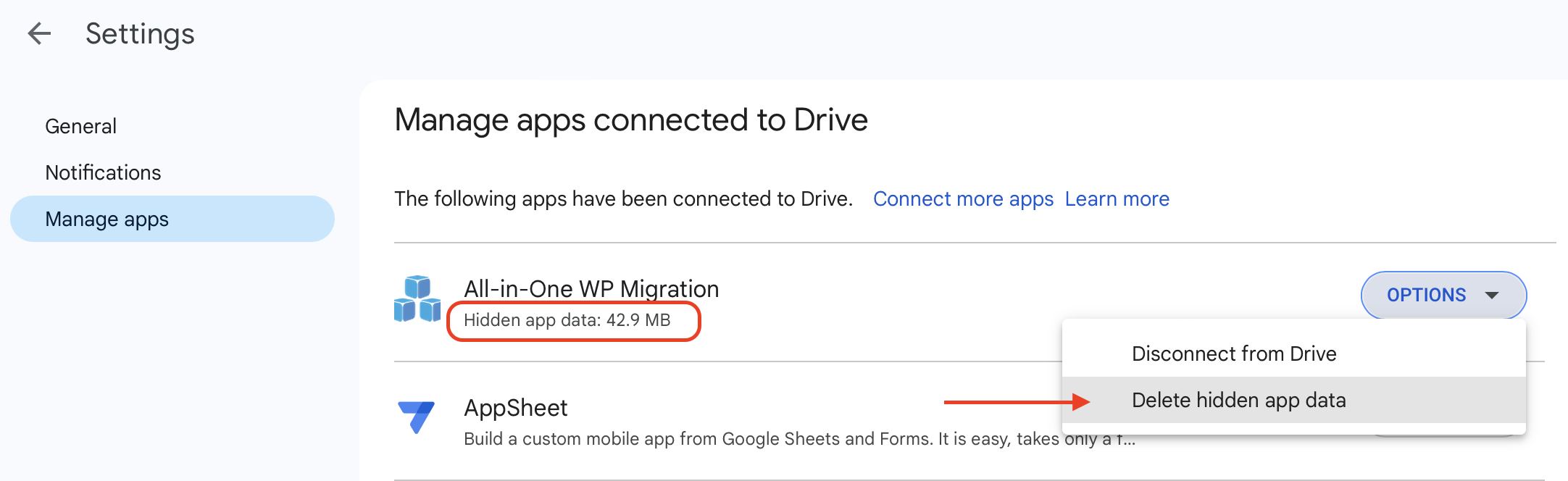Click the All-in-One WP Migration cube icon

417,298
